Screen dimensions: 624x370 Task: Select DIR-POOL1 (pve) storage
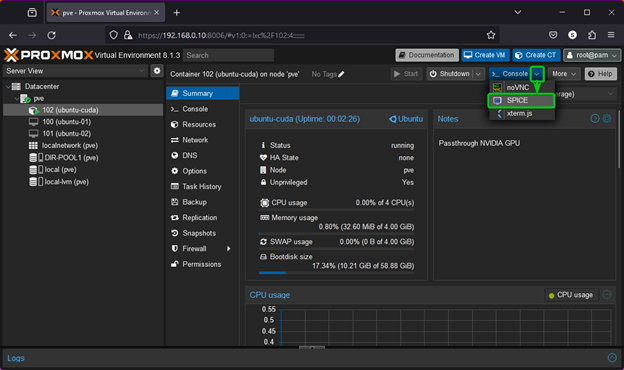pyautogui.click(x=83, y=158)
